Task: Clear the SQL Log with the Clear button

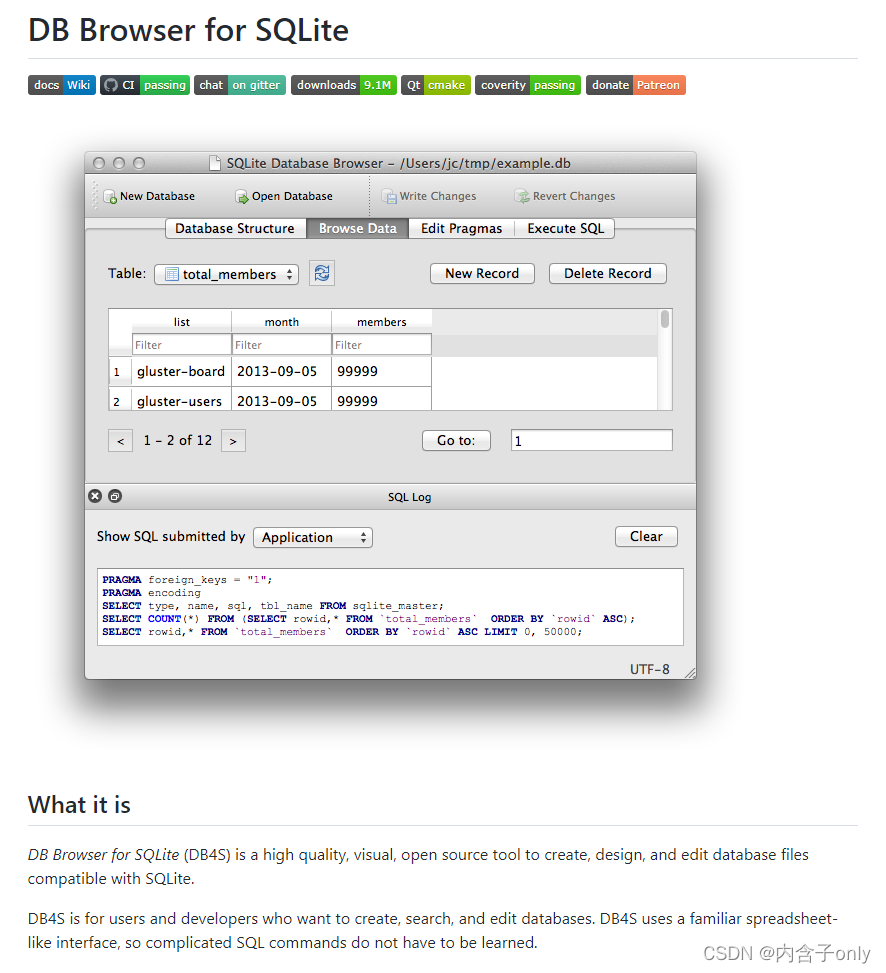Action: point(645,536)
